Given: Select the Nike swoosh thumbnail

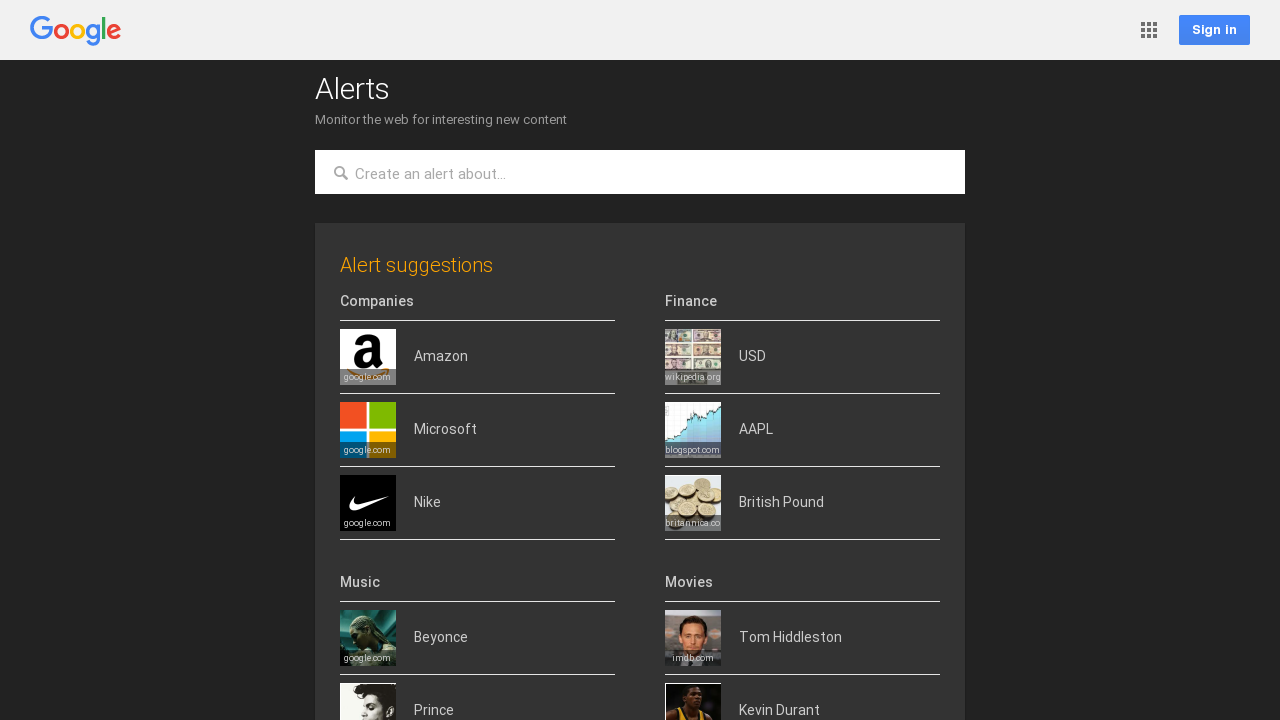Looking at the screenshot, I should click(368, 503).
